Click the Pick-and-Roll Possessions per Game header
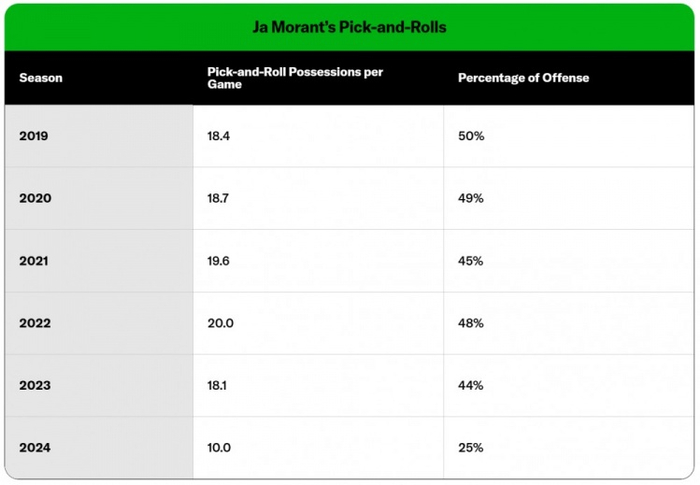Screen dimensions: 700x485 point(295,78)
